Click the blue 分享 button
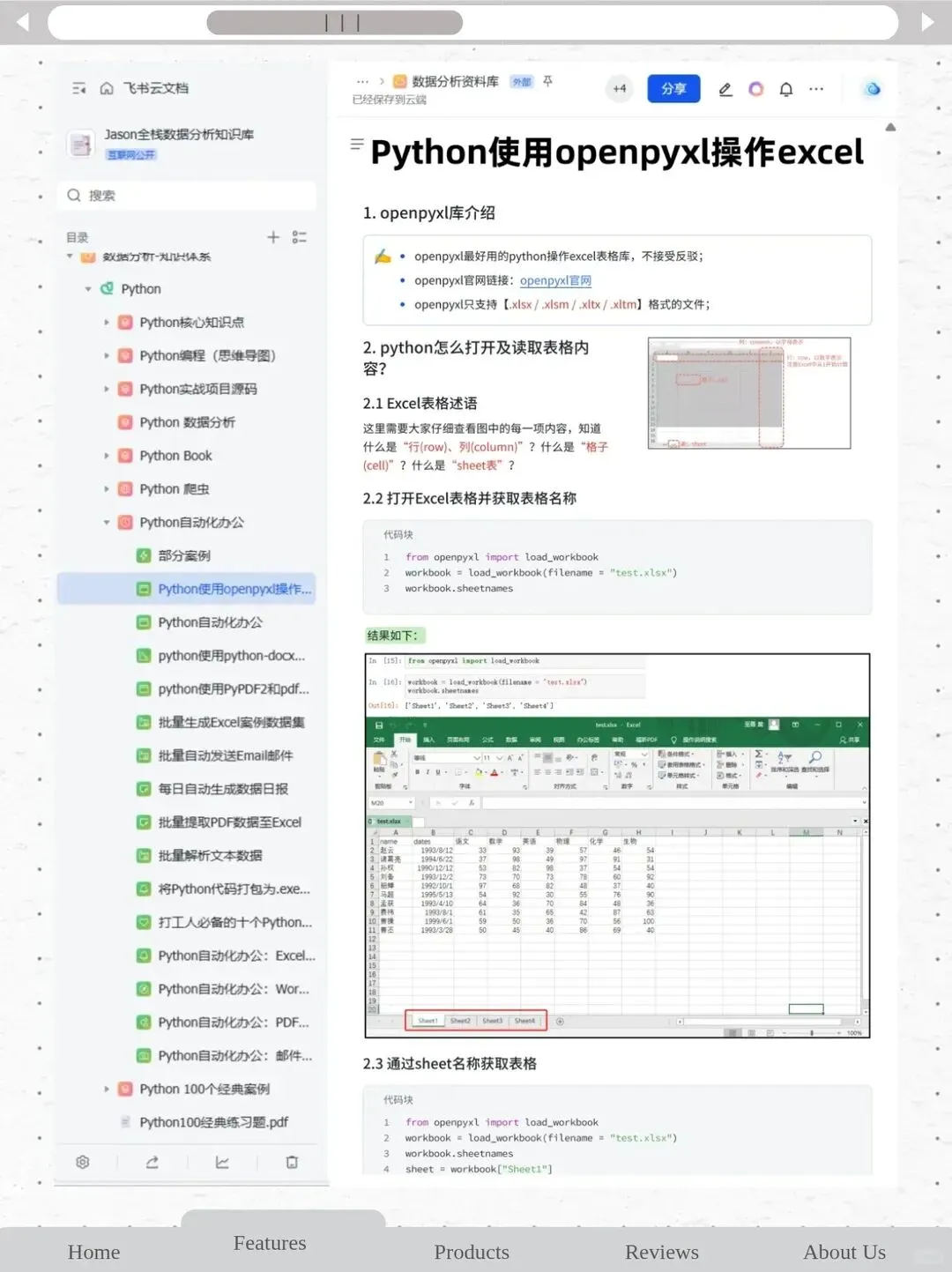The height and width of the screenshot is (1272, 952). pyautogui.click(x=673, y=89)
